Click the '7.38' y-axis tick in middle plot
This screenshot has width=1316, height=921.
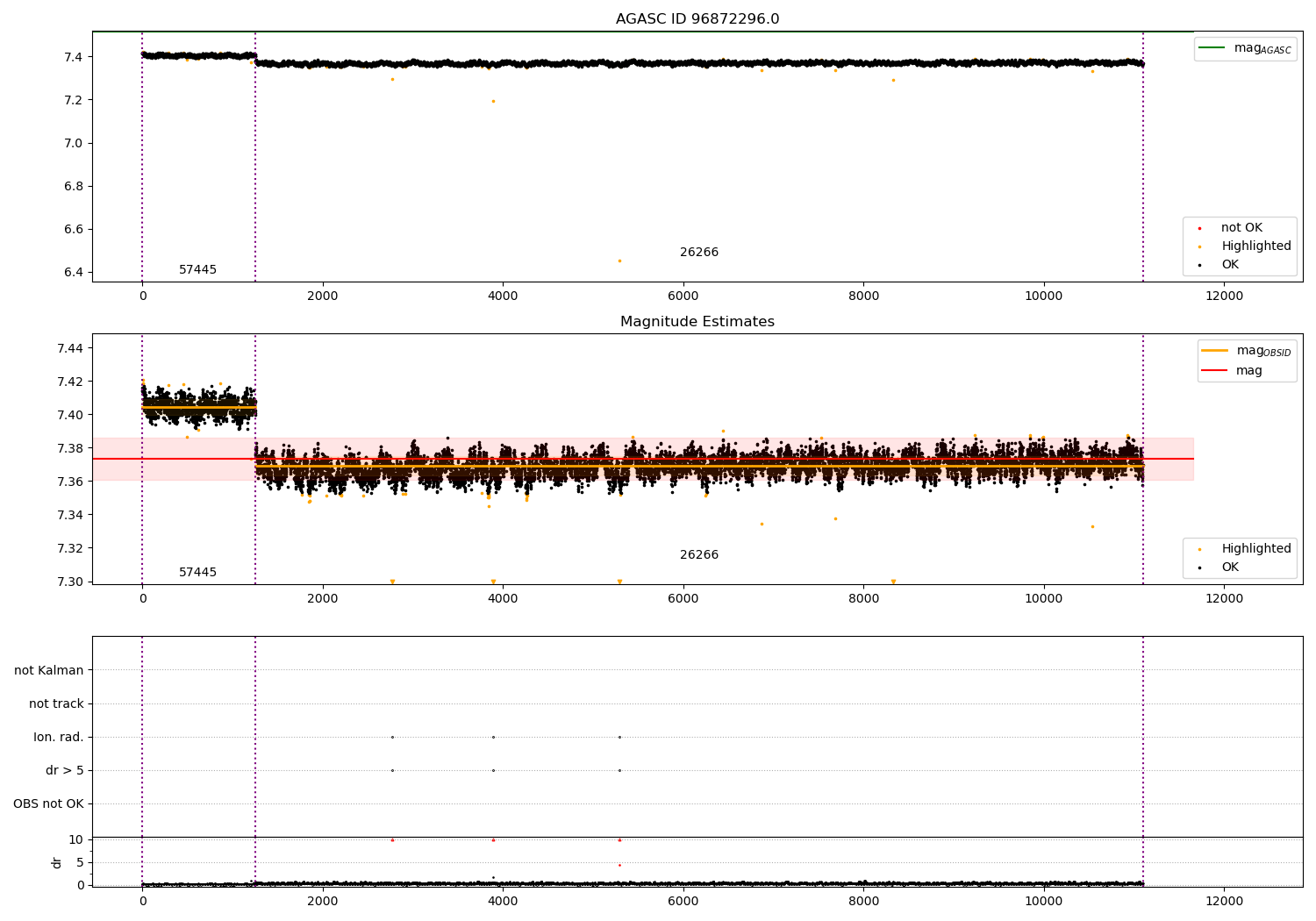tap(69, 448)
